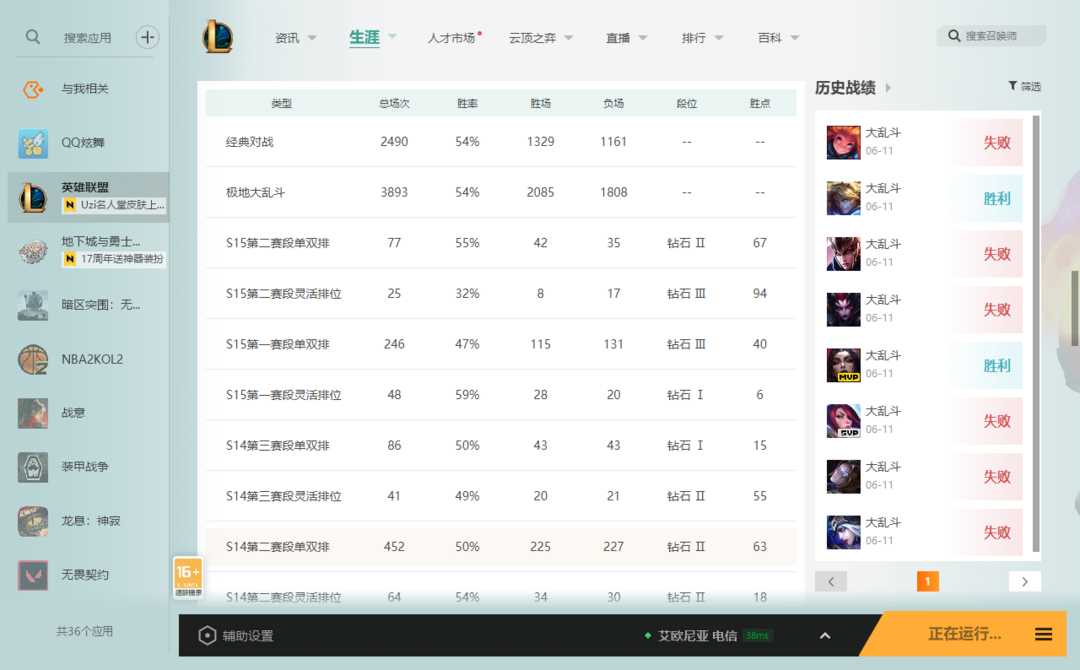Open 辅助设置 hexagon icon
The height and width of the screenshot is (670, 1080).
click(207, 636)
